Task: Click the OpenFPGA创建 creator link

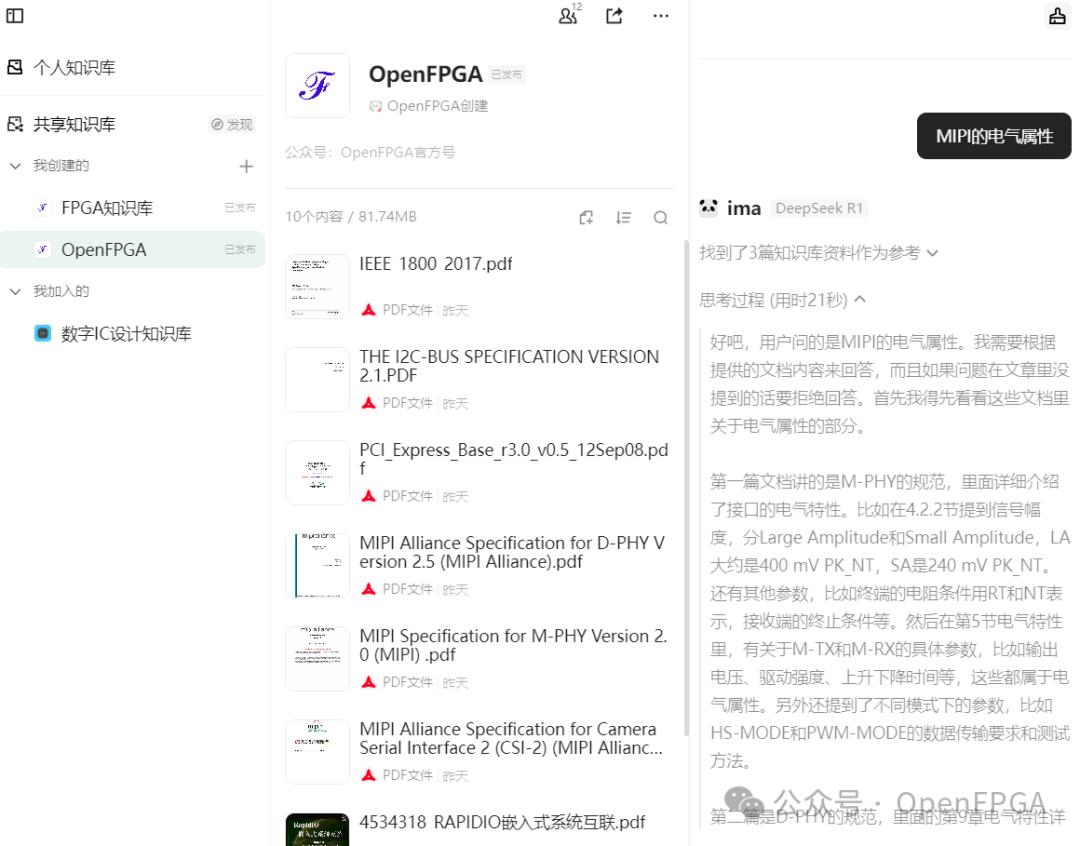Action: [429, 106]
